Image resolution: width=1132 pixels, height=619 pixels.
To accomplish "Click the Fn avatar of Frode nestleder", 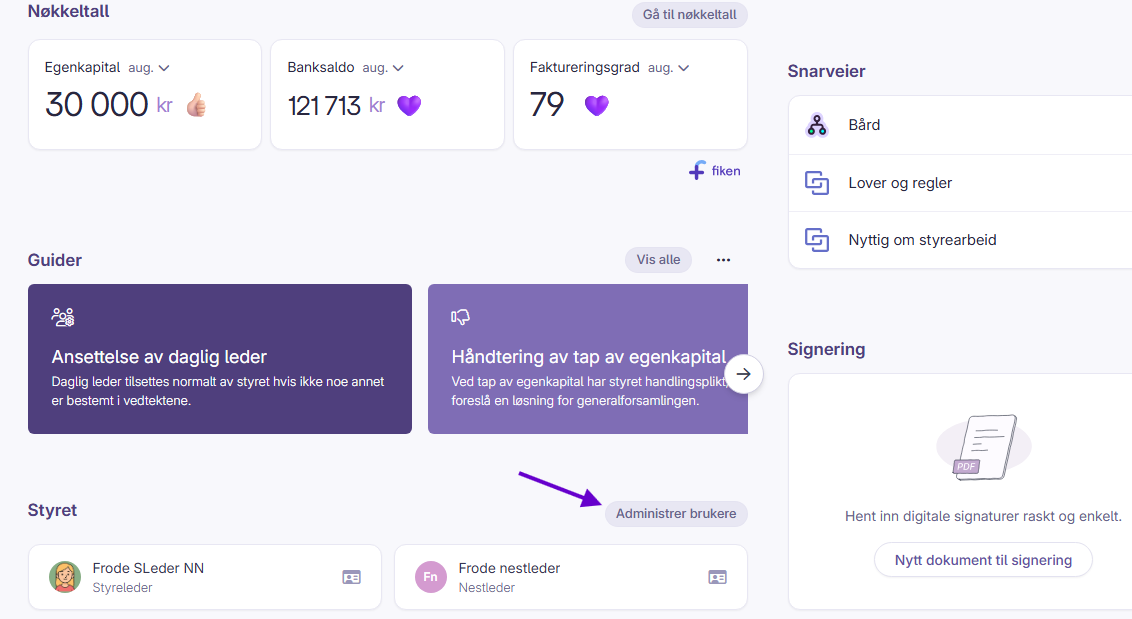I will (x=430, y=577).
